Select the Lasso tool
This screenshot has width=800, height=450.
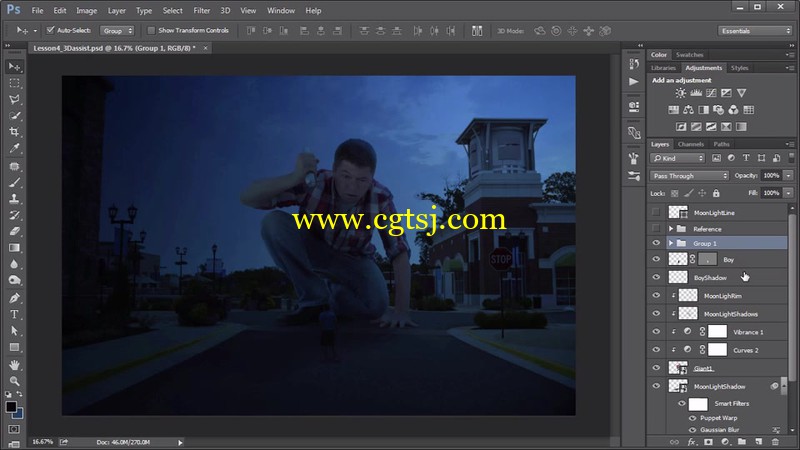(14, 99)
